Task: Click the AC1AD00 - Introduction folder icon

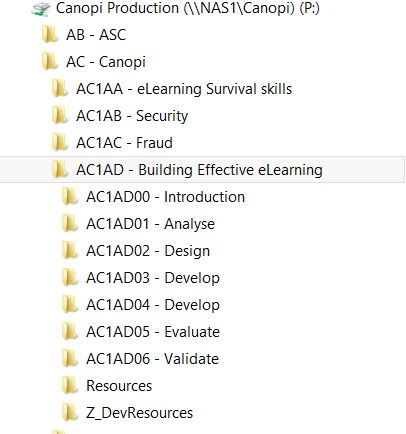Action: (70, 197)
